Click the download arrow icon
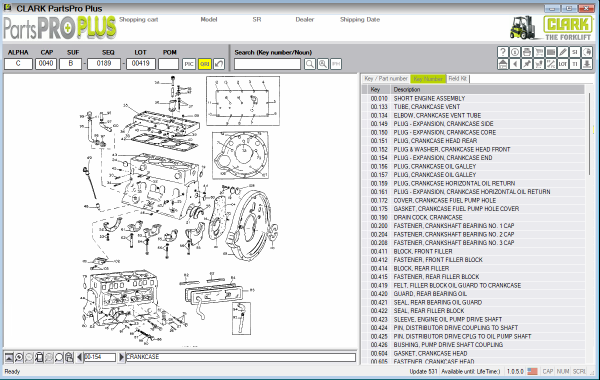The image size is (600, 380). click(x=587, y=64)
